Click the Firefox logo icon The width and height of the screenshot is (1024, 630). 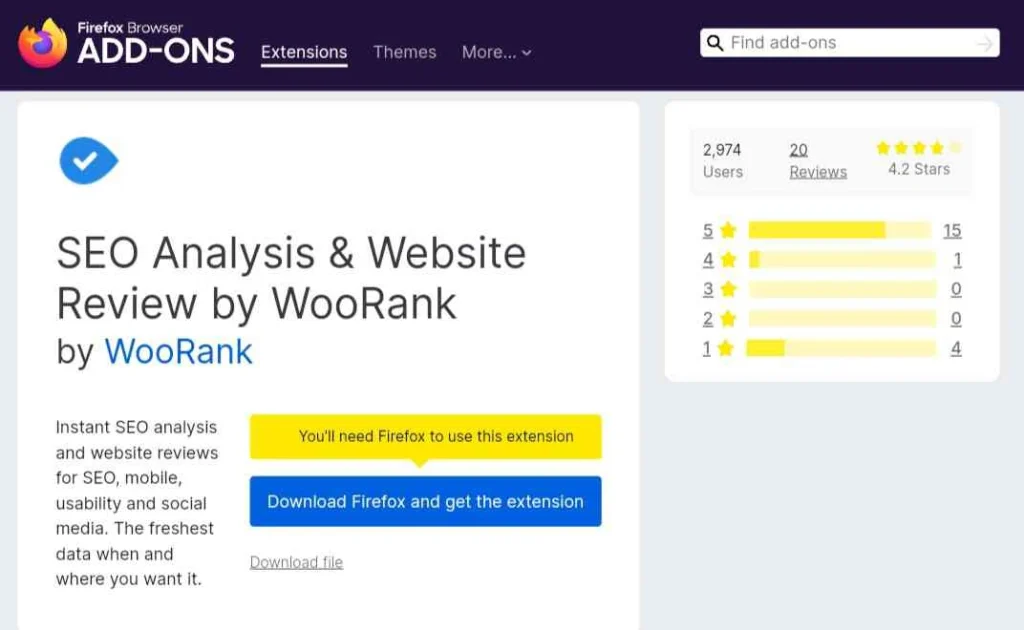pyautogui.click(x=43, y=43)
